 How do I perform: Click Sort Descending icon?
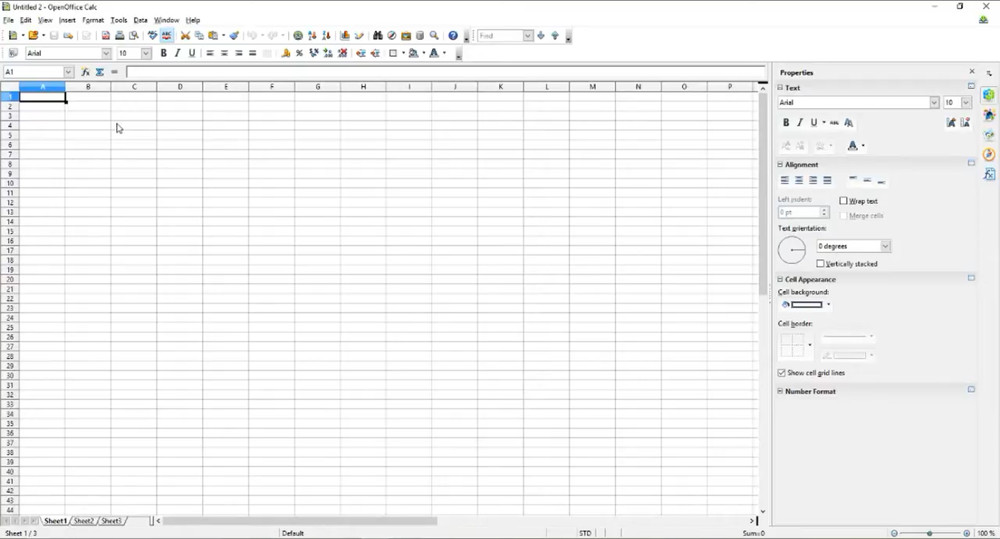[x=326, y=36]
